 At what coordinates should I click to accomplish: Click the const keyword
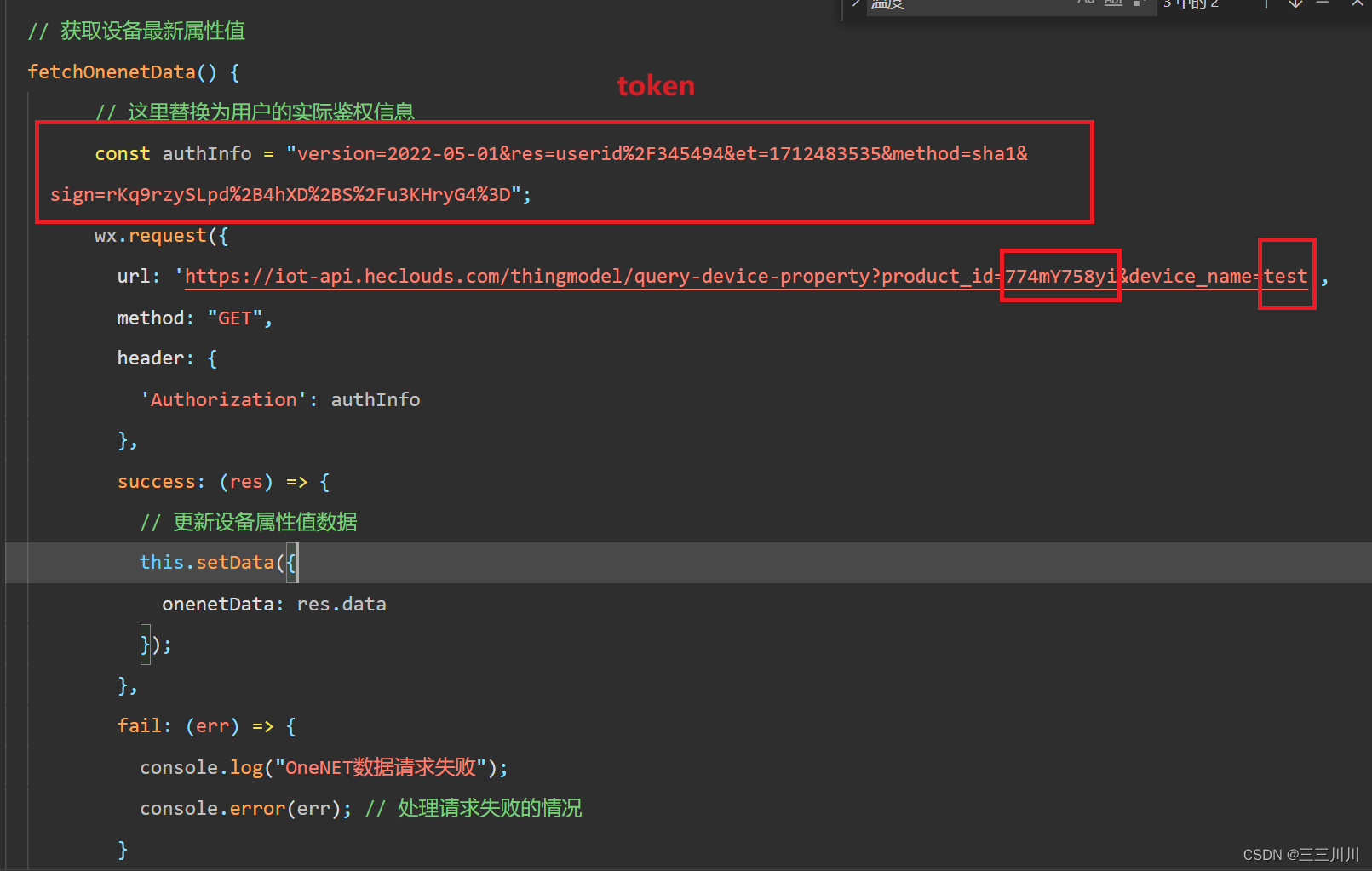123,153
